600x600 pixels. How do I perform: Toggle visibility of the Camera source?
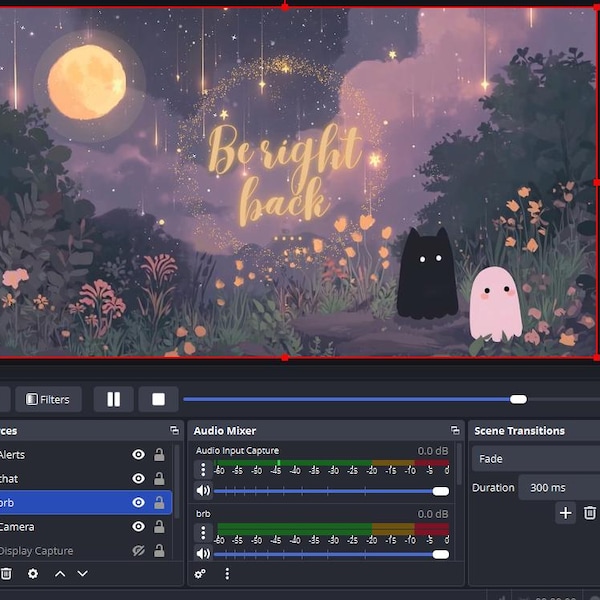(139, 527)
